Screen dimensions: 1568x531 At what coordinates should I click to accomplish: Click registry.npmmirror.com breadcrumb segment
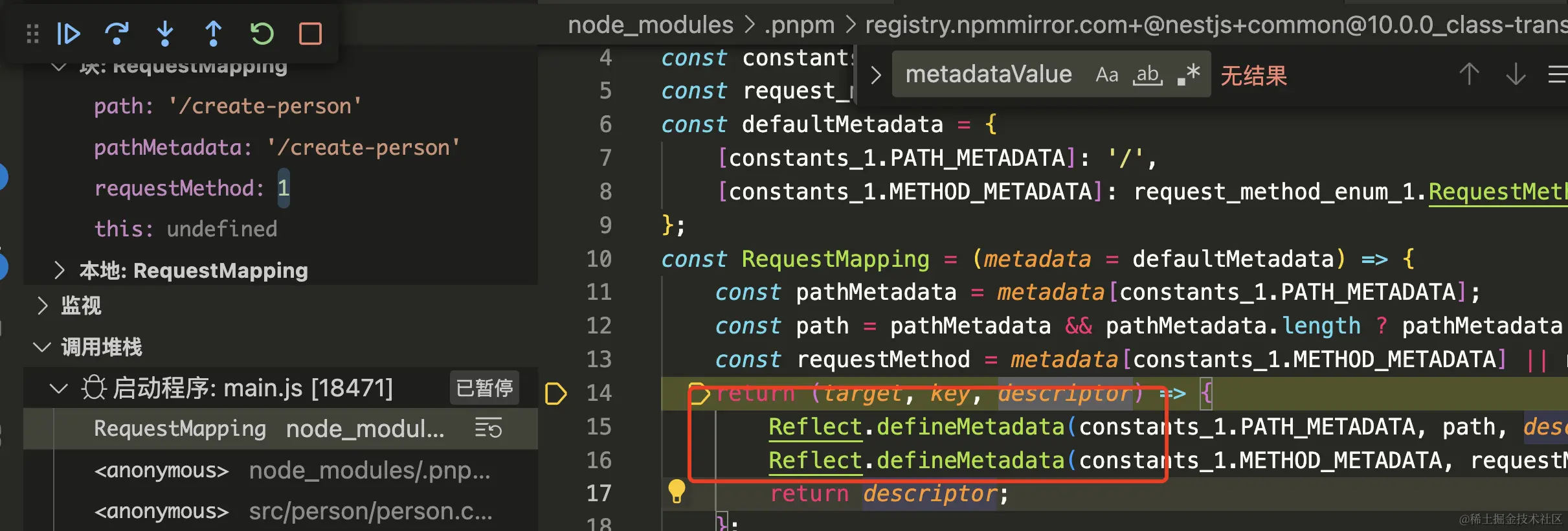click(x=1217, y=25)
